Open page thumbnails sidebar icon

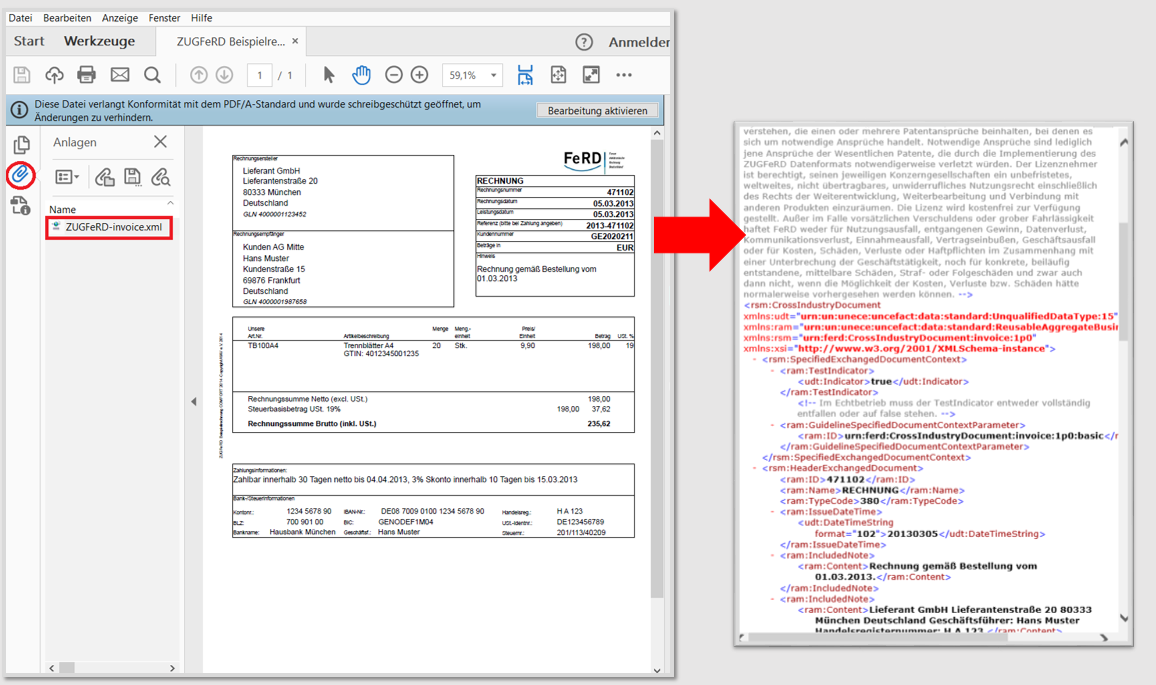[21, 144]
